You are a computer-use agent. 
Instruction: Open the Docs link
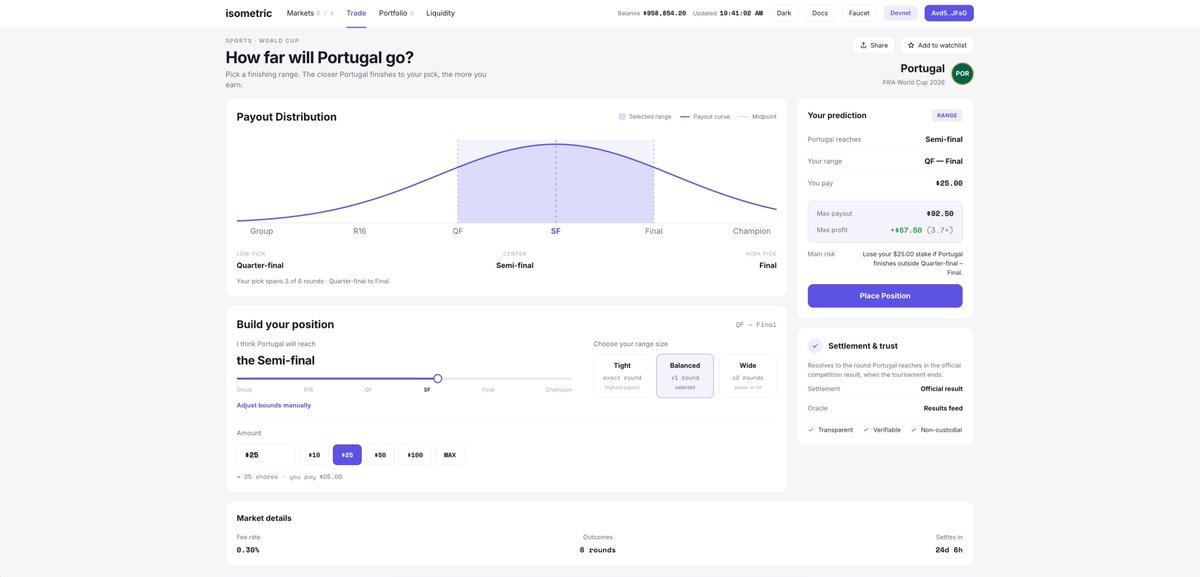tap(820, 13)
